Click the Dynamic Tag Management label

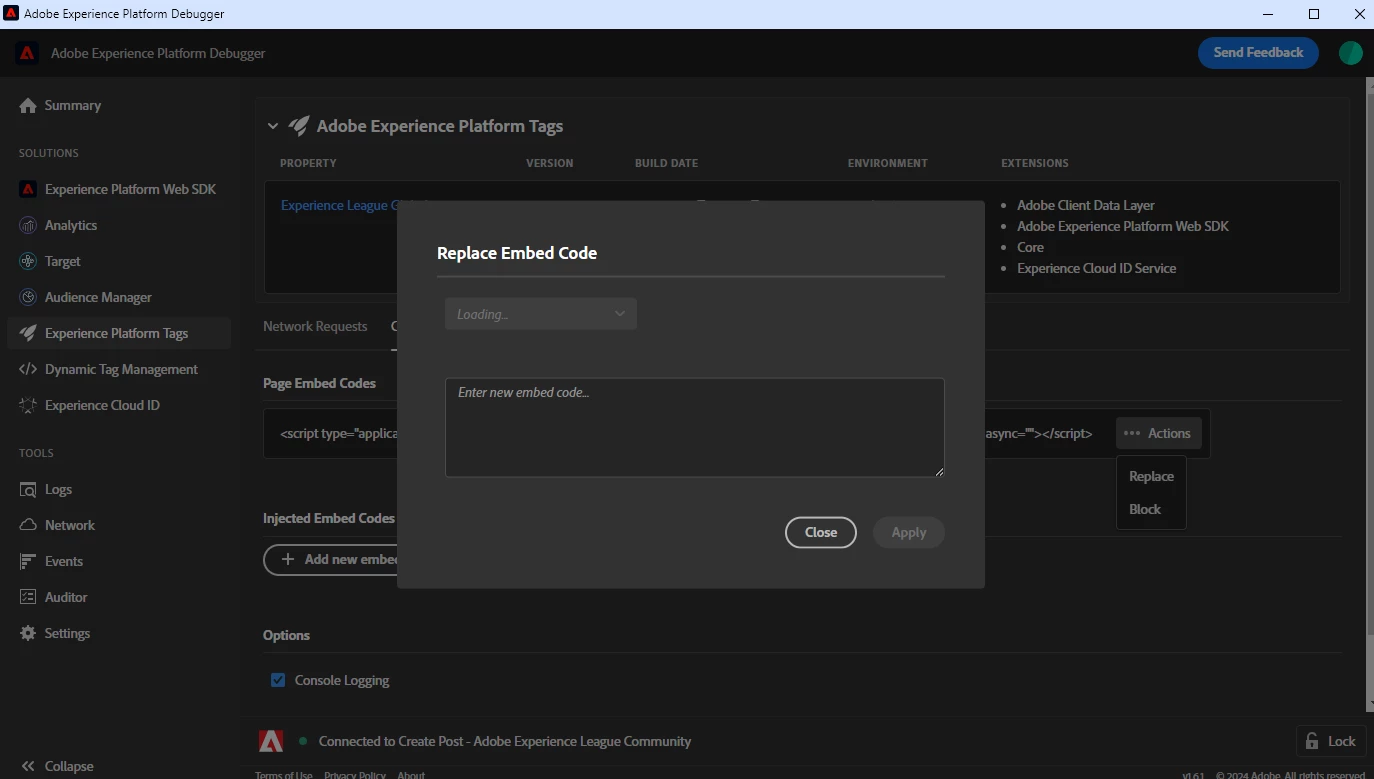coord(121,369)
